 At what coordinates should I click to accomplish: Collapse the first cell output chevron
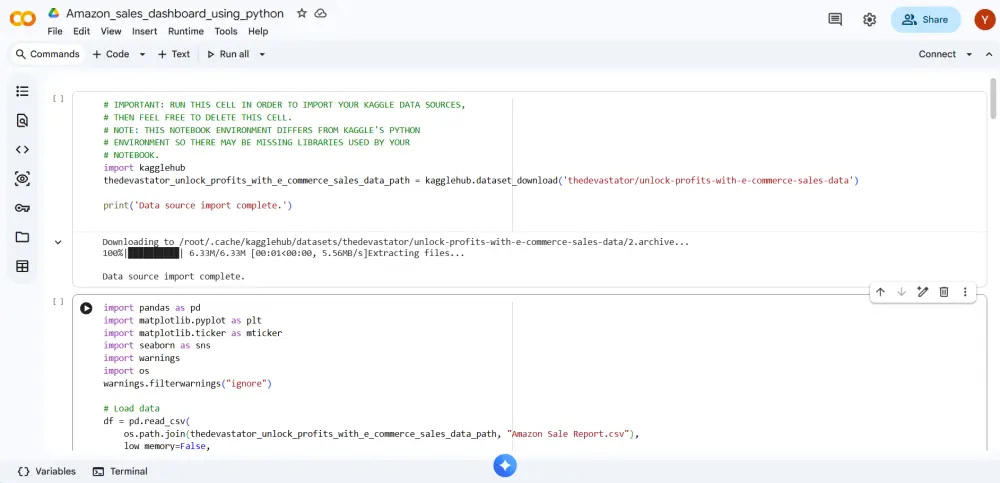[x=58, y=242]
